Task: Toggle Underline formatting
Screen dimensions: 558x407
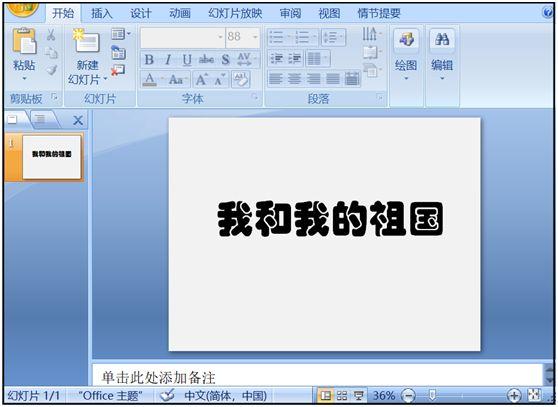Action: point(187,59)
